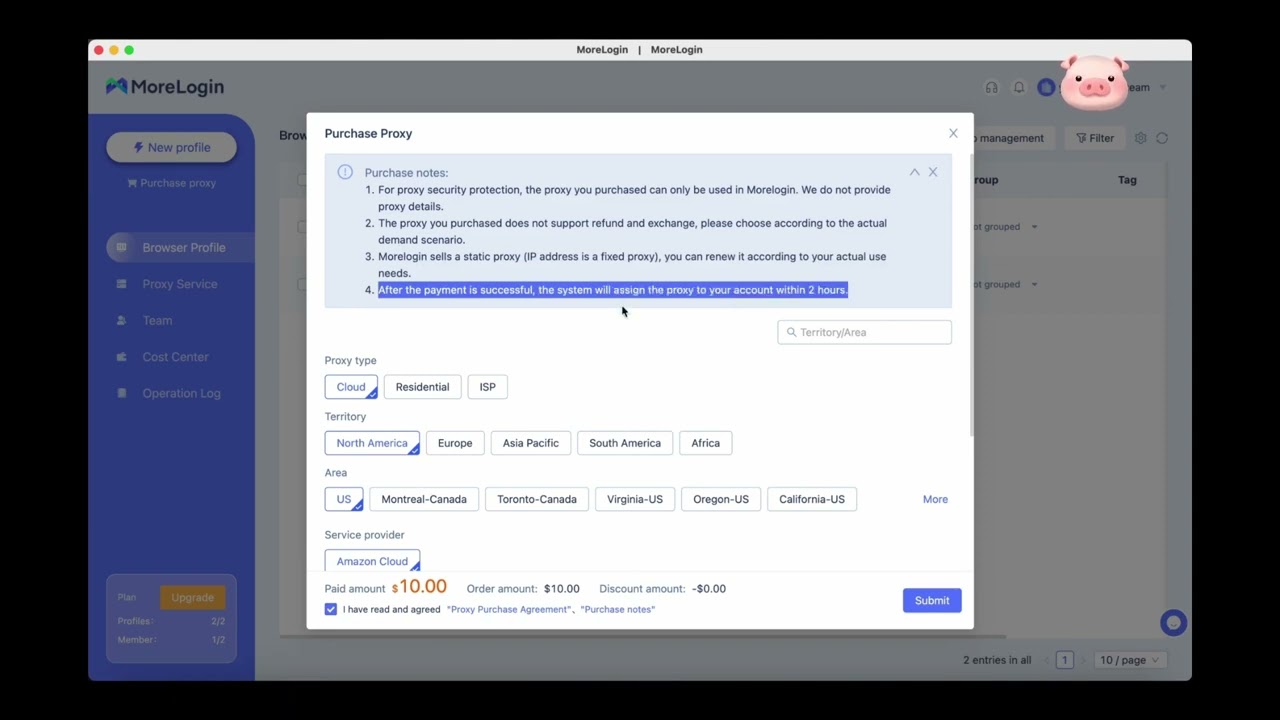This screenshot has height=720, width=1280.
Task: Click the refresh list icon
Action: coord(1162,138)
